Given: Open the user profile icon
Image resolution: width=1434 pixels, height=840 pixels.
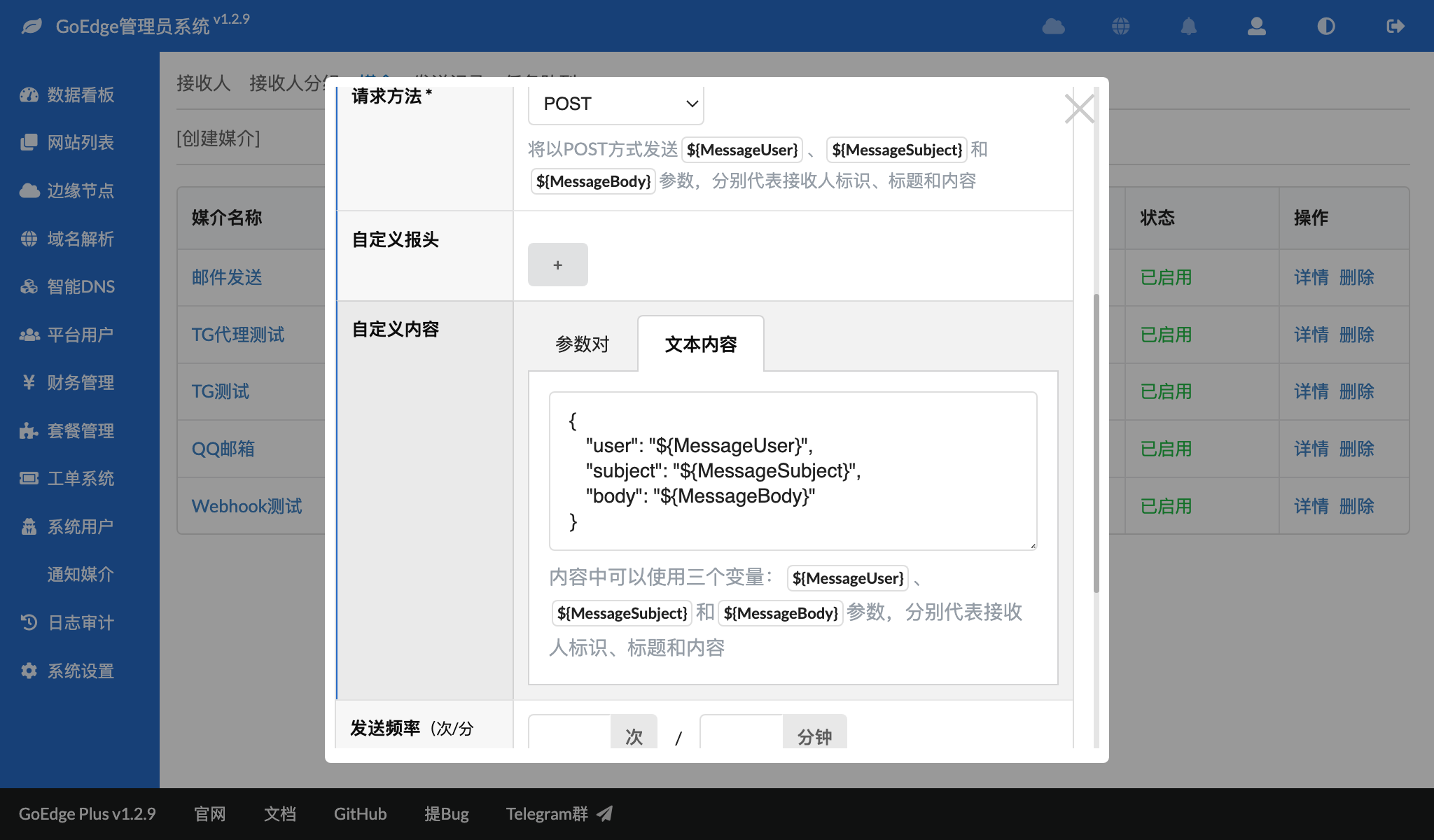Looking at the screenshot, I should point(1257,27).
